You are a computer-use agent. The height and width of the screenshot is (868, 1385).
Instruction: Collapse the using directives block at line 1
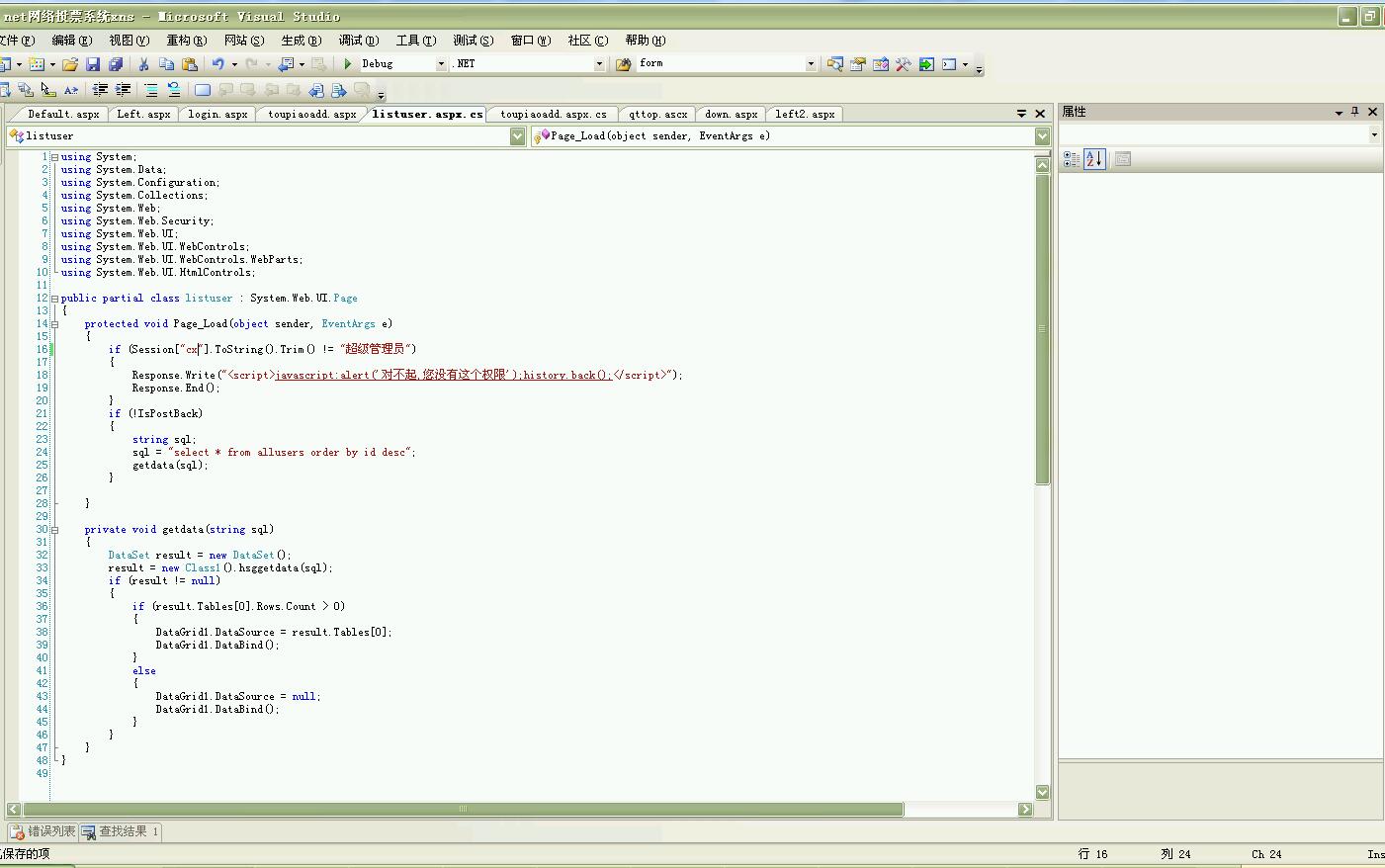(54, 156)
